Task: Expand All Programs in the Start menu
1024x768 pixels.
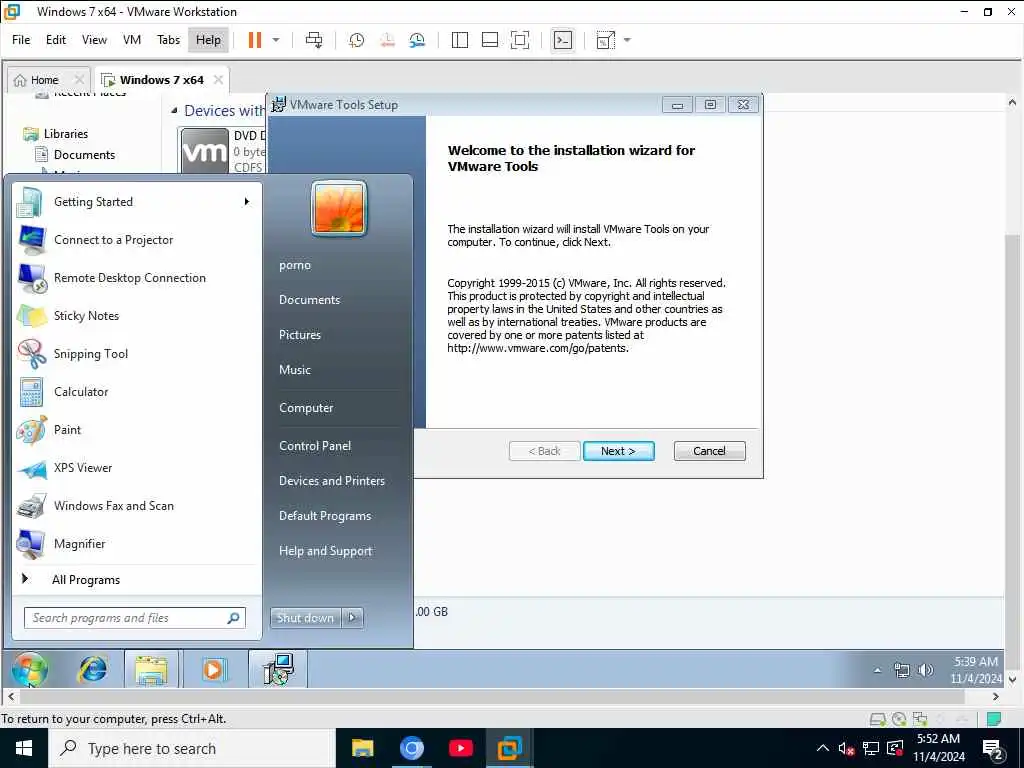Action: (x=86, y=579)
